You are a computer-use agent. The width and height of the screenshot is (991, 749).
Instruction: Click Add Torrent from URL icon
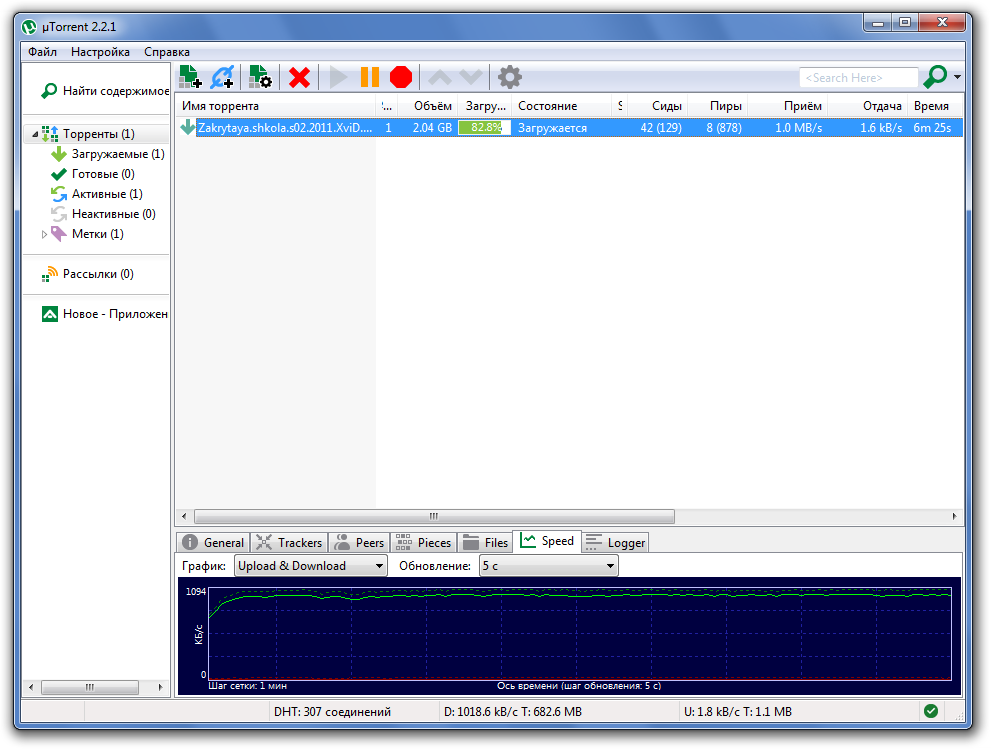coord(222,77)
